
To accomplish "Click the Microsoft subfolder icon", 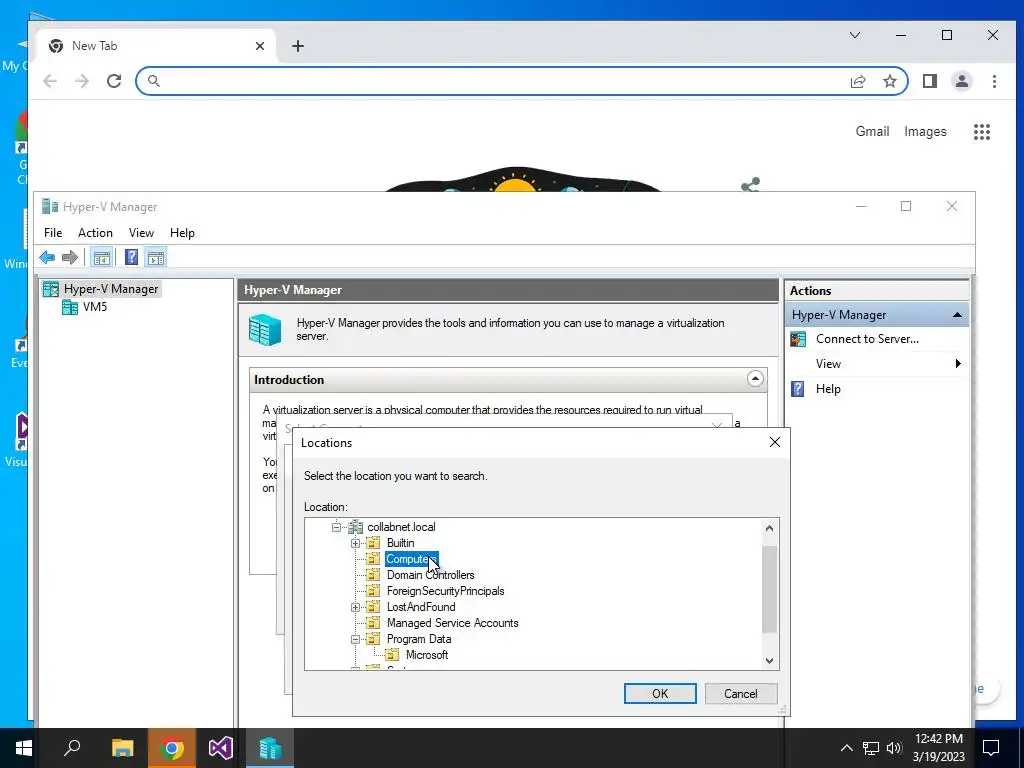I will point(392,655).
